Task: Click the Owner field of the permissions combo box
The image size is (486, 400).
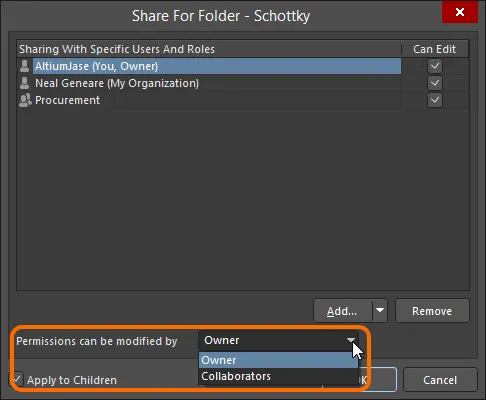Action: [272, 340]
